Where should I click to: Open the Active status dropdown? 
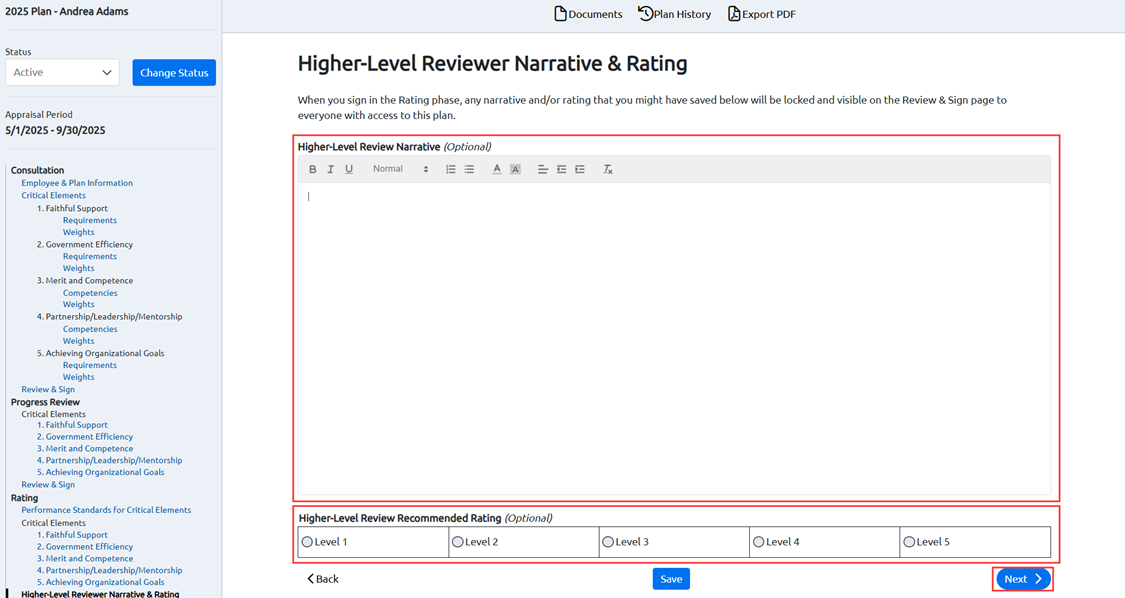(62, 73)
